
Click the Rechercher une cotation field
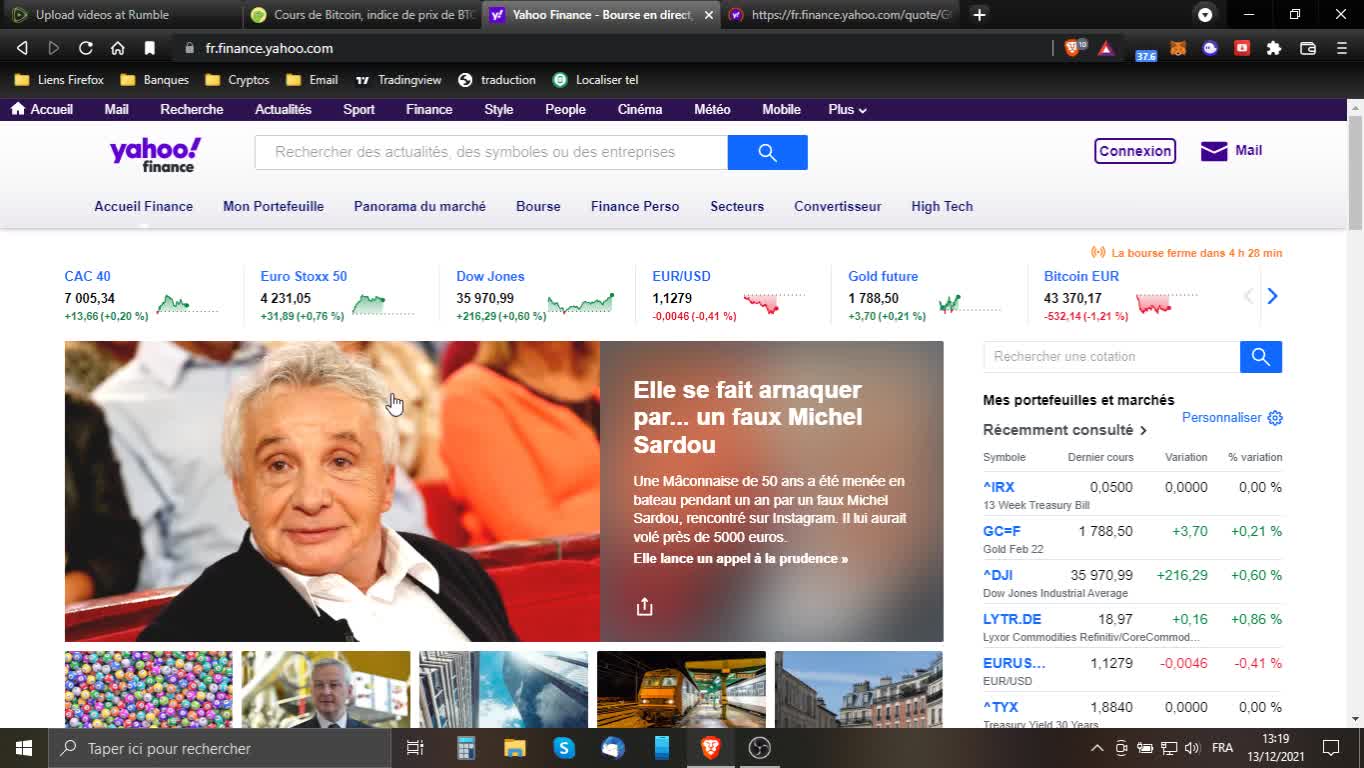1112,357
